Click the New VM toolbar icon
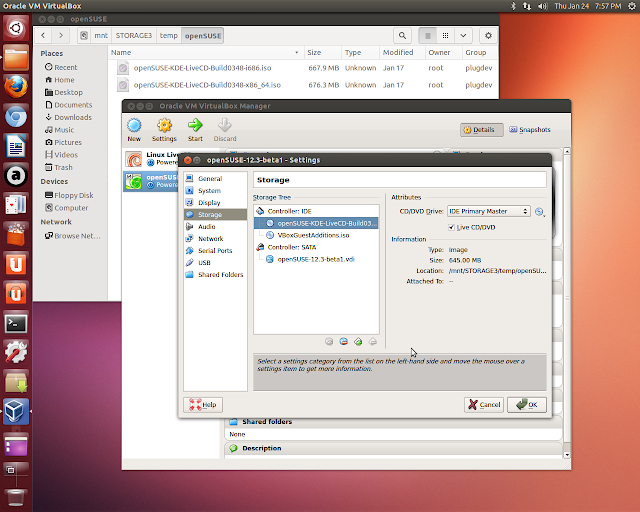Screen dimensions: 640x512 pyautogui.click(x=134, y=129)
